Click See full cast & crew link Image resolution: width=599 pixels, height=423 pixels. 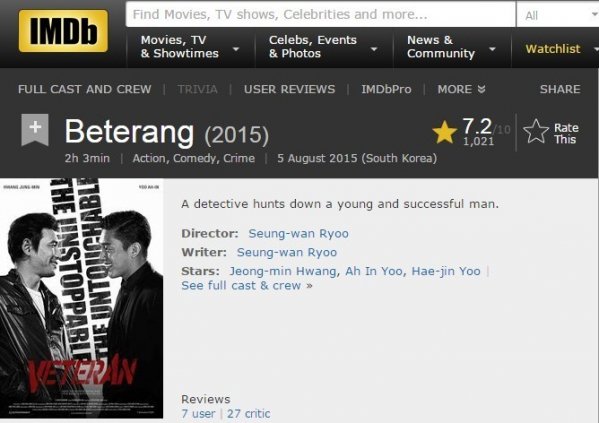(x=247, y=285)
